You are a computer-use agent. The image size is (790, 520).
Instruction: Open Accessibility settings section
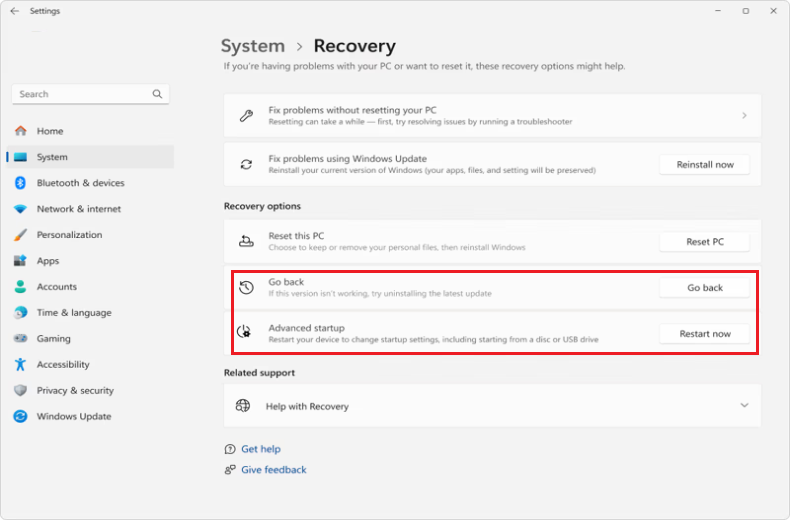(x=91, y=364)
